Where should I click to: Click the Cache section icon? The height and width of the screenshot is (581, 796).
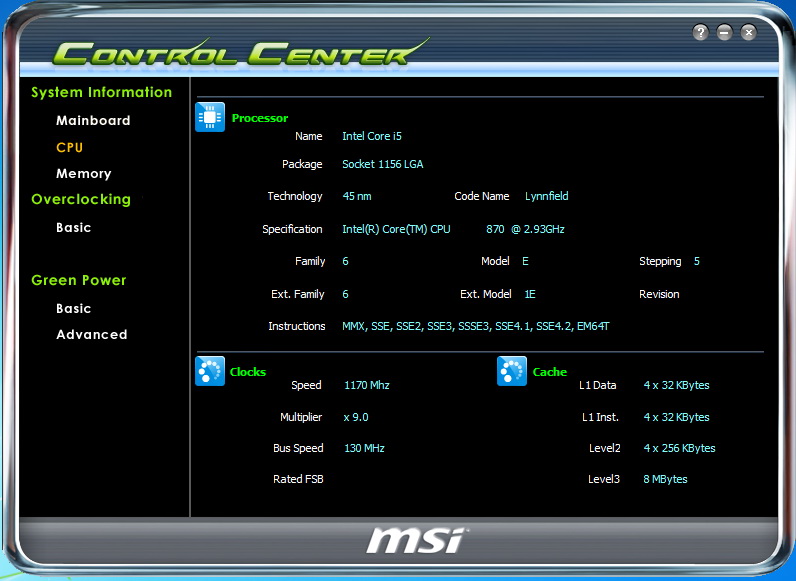pyautogui.click(x=512, y=371)
